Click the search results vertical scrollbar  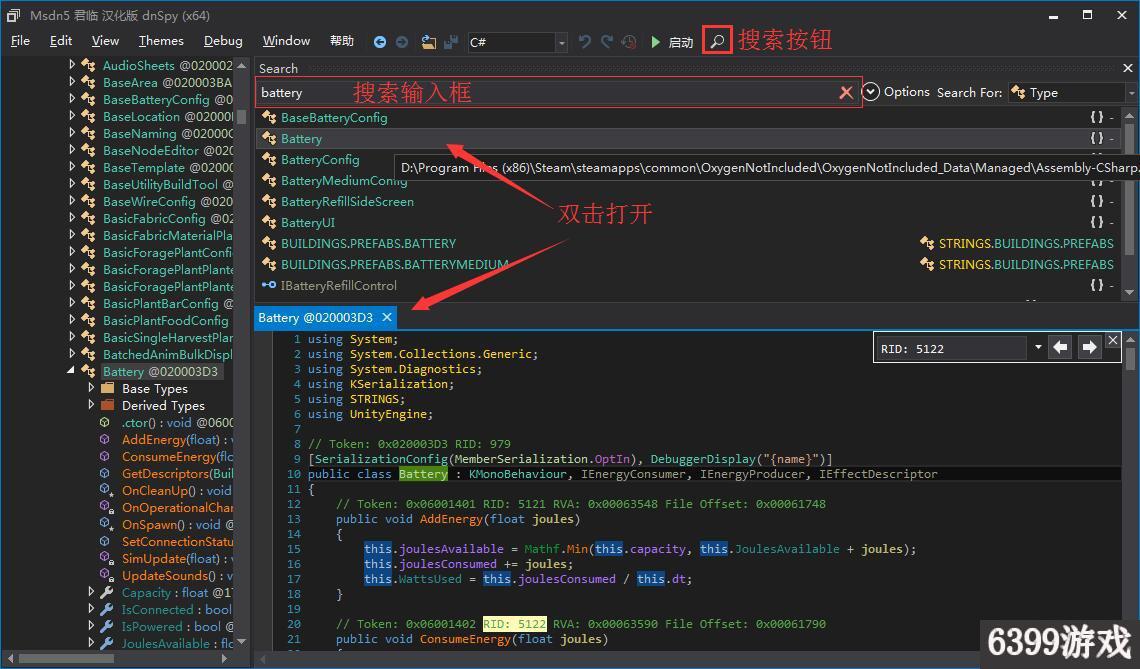click(x=1129, y=204)
